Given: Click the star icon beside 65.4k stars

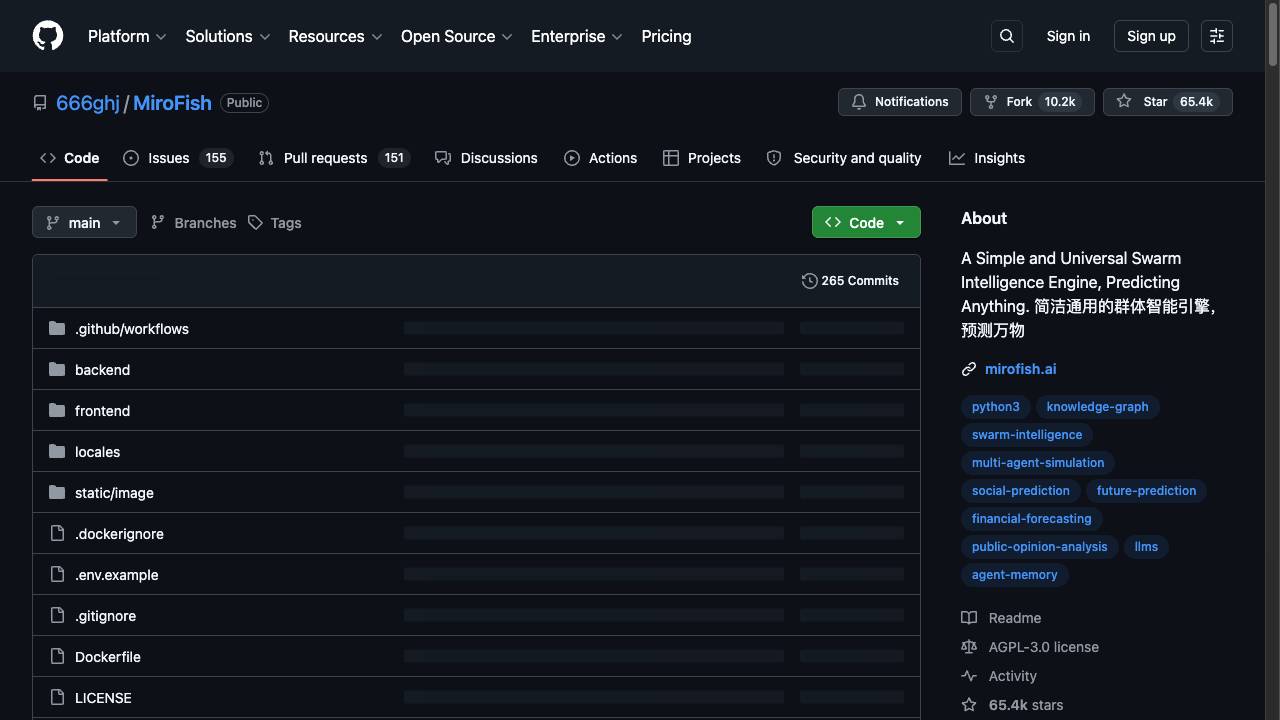Looking at the screenshot, I should [x=969, y=705].
